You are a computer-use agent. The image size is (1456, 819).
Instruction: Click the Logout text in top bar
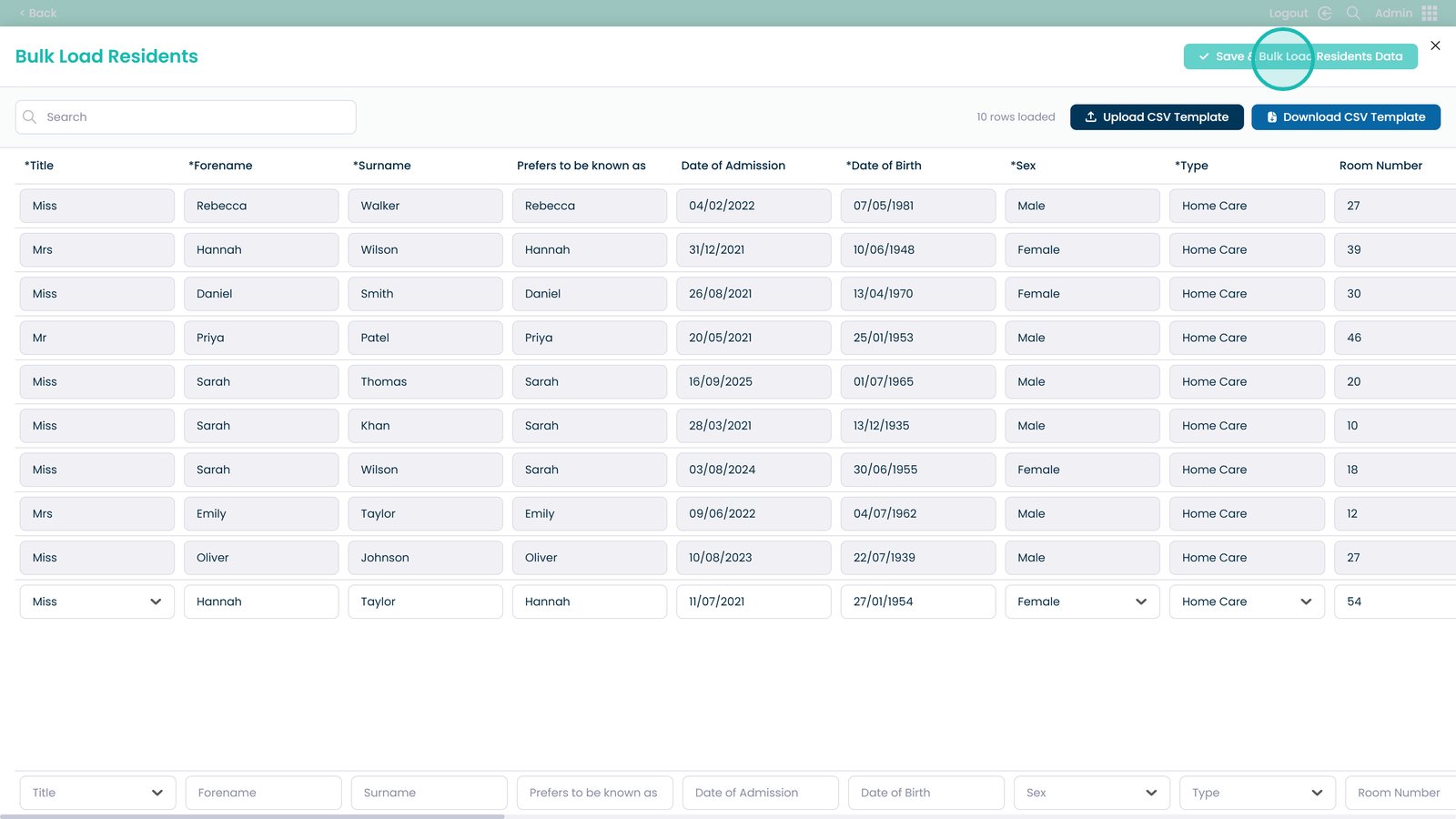tap(1288, 13)
